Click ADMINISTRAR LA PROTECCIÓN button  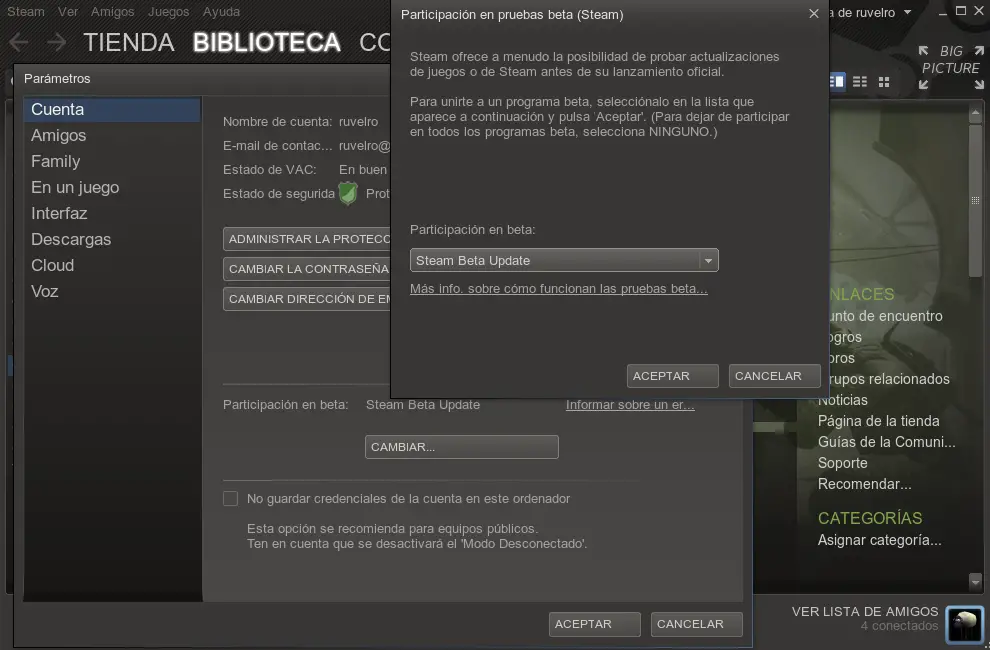point(307,239)
